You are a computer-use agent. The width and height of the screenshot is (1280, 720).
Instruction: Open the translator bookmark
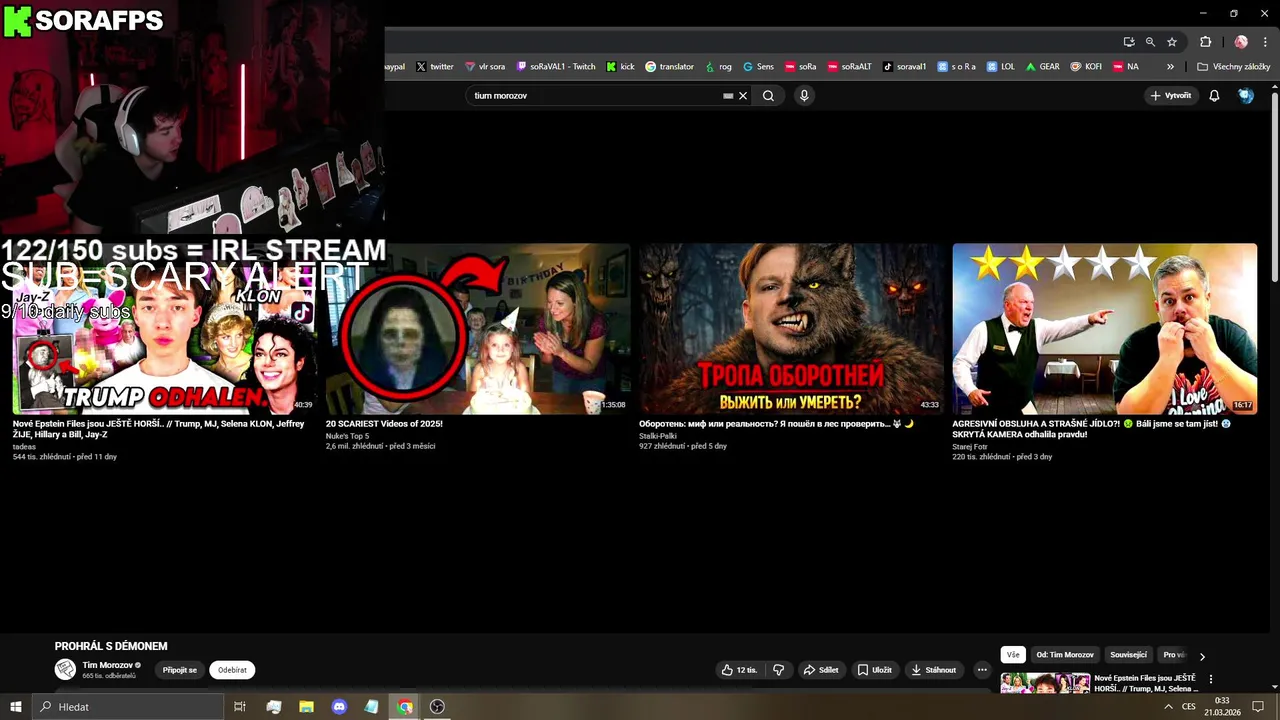[x=669, y=67]
